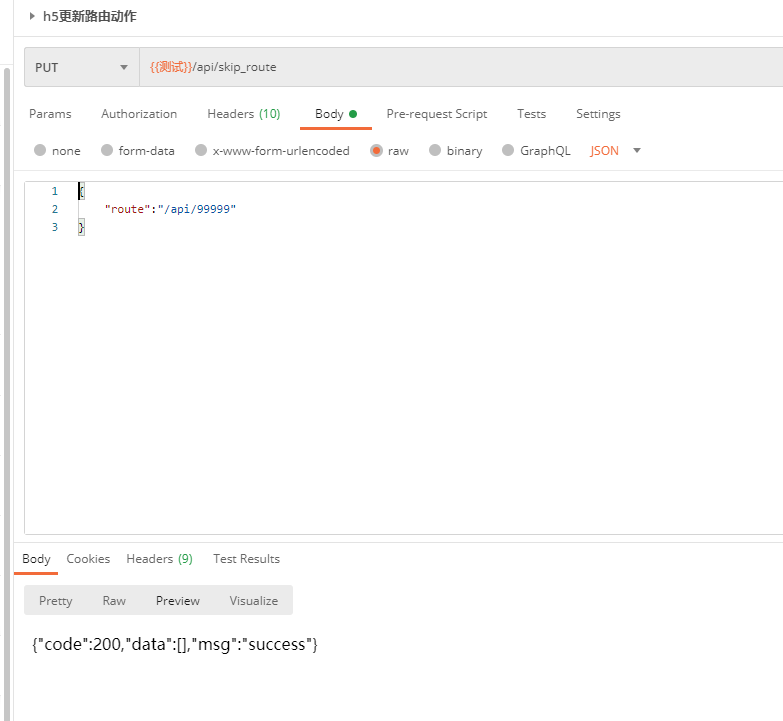Click the request URL field with /api/skip_route
Screen dimensions: 783x721
point(461,67)
